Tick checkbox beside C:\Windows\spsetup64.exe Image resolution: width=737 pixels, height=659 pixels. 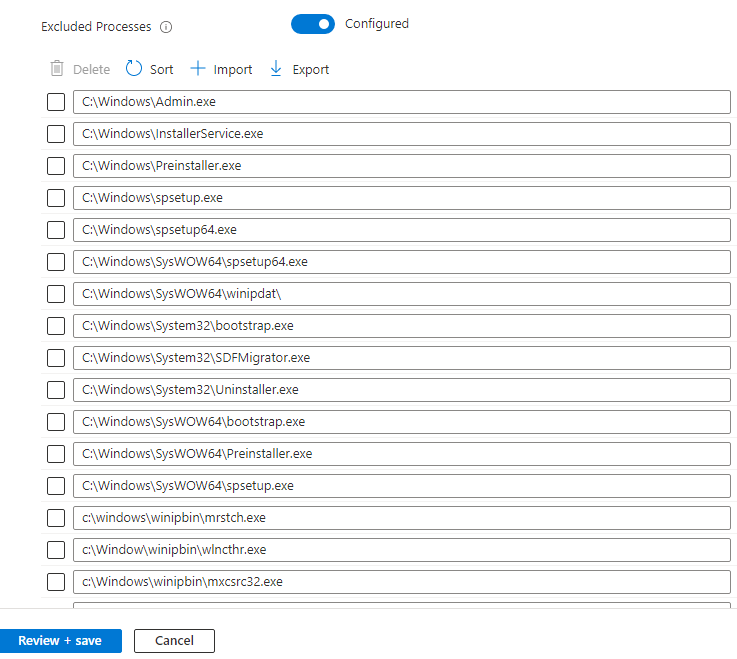(x=56, y=230)
